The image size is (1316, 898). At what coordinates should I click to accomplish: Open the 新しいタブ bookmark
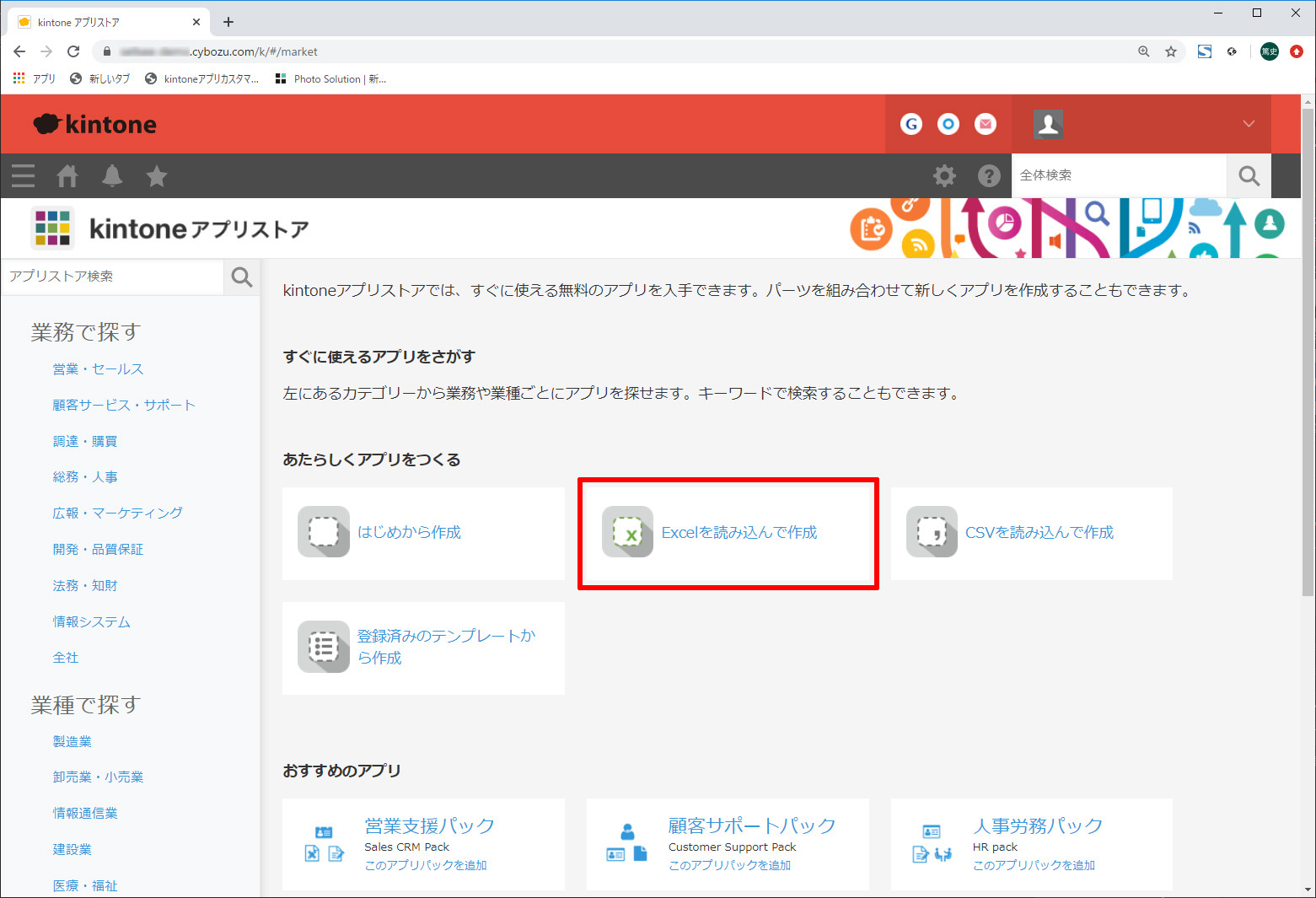pyautogui.click(x=100, y=78)
